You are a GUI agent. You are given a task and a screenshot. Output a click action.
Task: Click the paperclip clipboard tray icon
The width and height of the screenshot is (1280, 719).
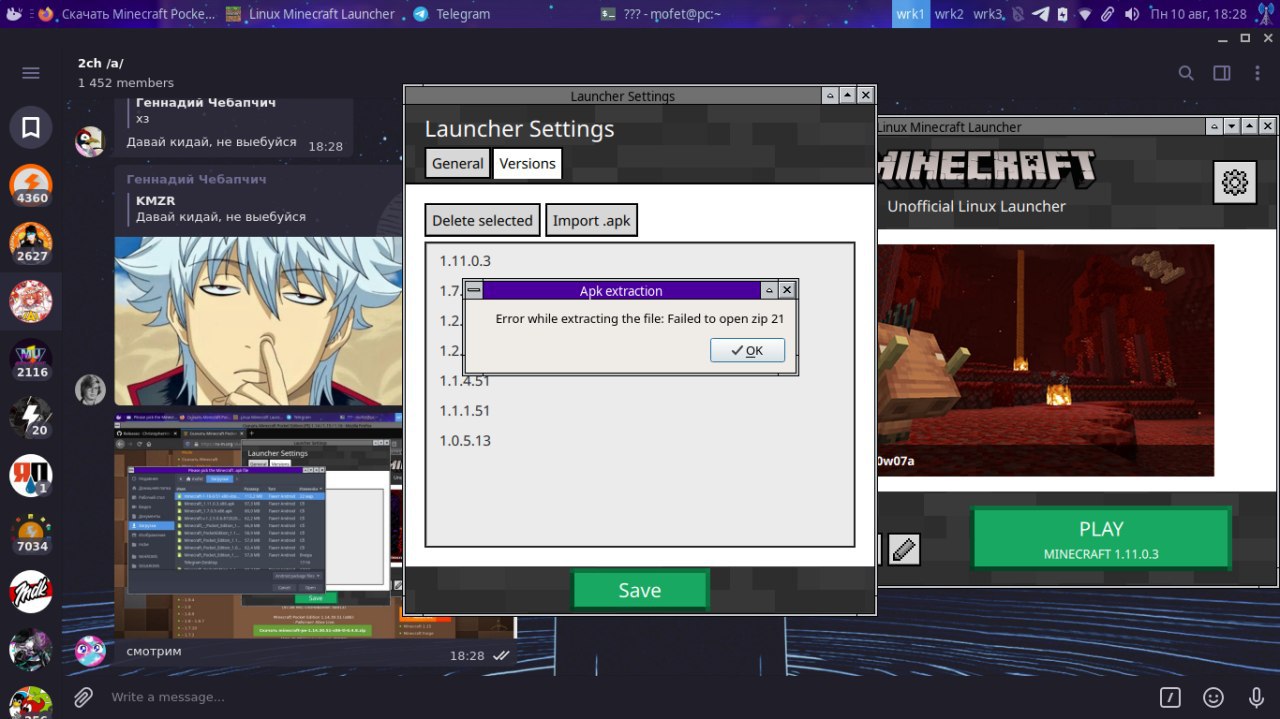pos(1108,14)
